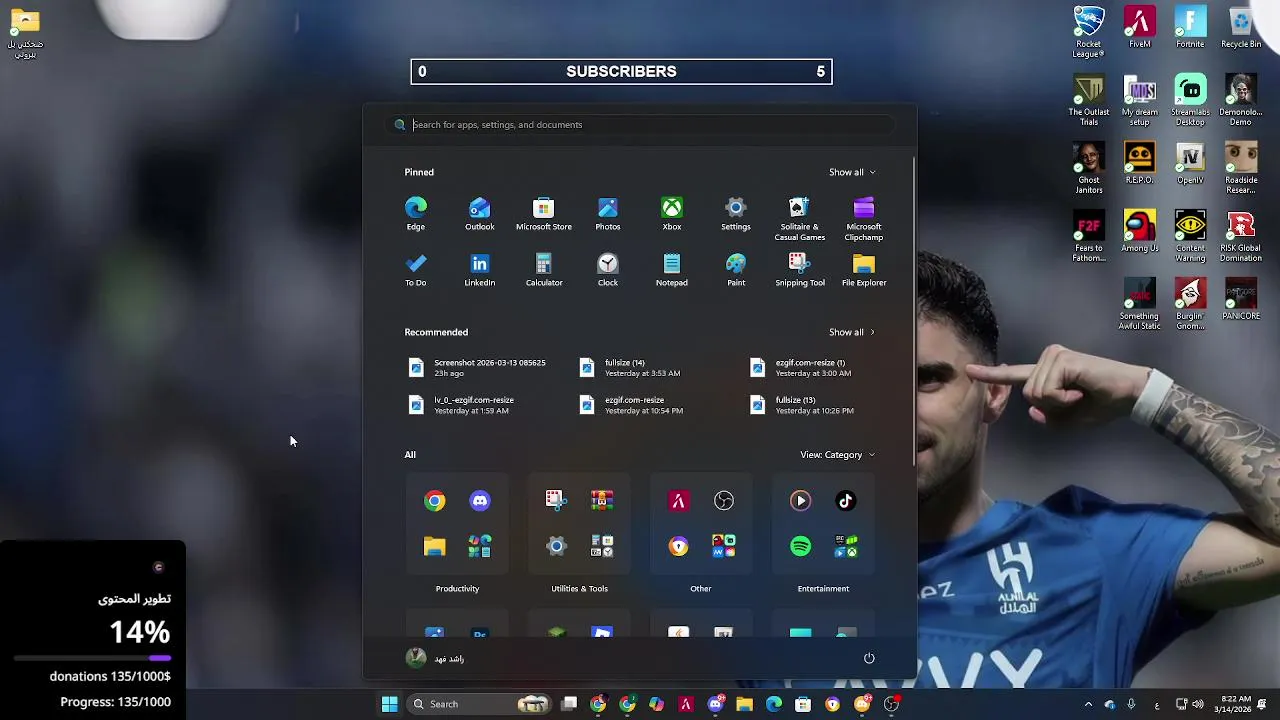The image size is (1280, 720).
Task: Select the Recycle Bin on desktop
Action: (x=1241, y=28)
